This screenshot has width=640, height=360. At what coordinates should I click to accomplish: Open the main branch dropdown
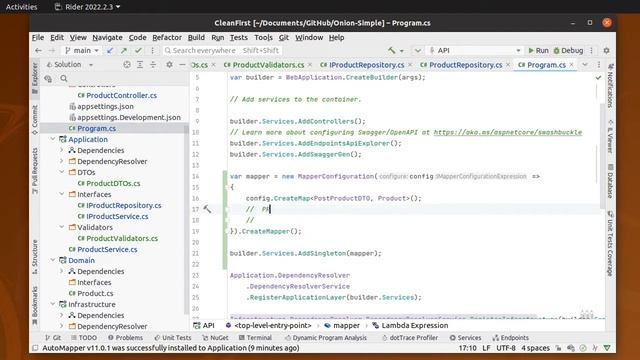click(x=82, y=51)
